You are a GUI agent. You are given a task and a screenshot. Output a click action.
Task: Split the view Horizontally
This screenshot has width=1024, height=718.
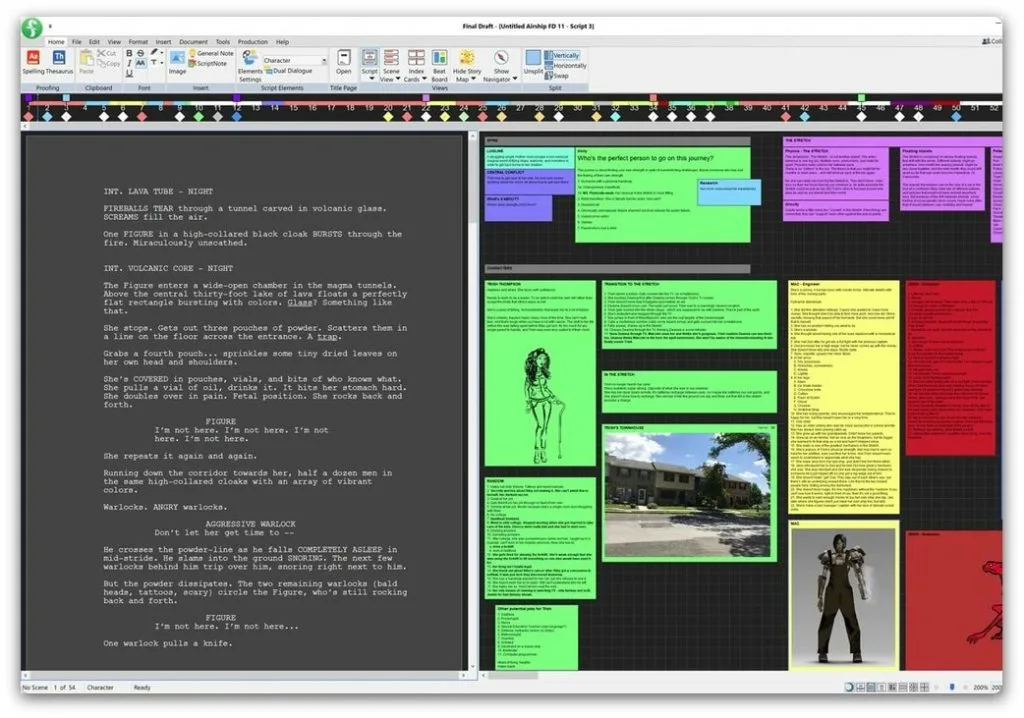[x=566, y=65]
